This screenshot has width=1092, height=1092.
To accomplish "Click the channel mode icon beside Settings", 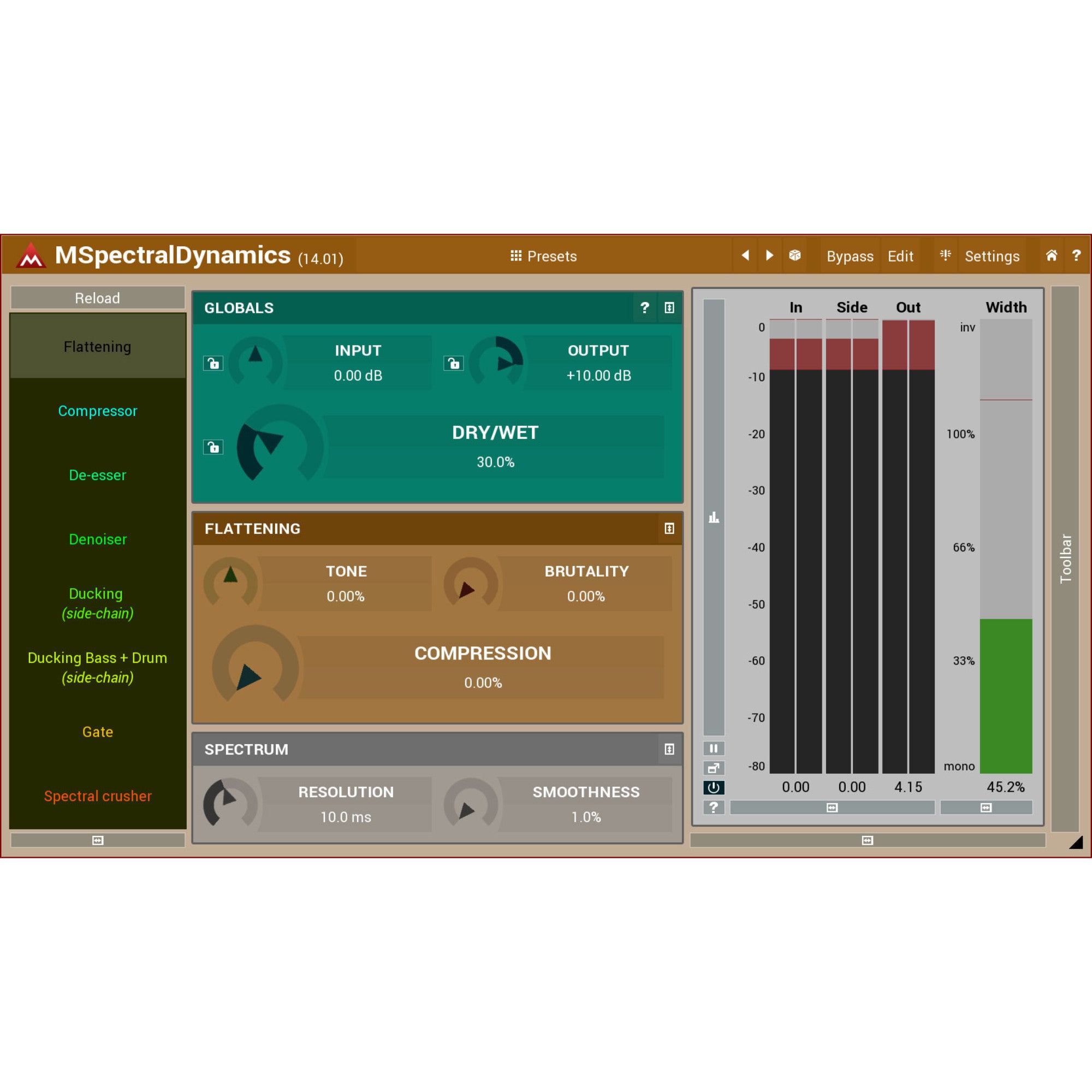I will 945,256.
